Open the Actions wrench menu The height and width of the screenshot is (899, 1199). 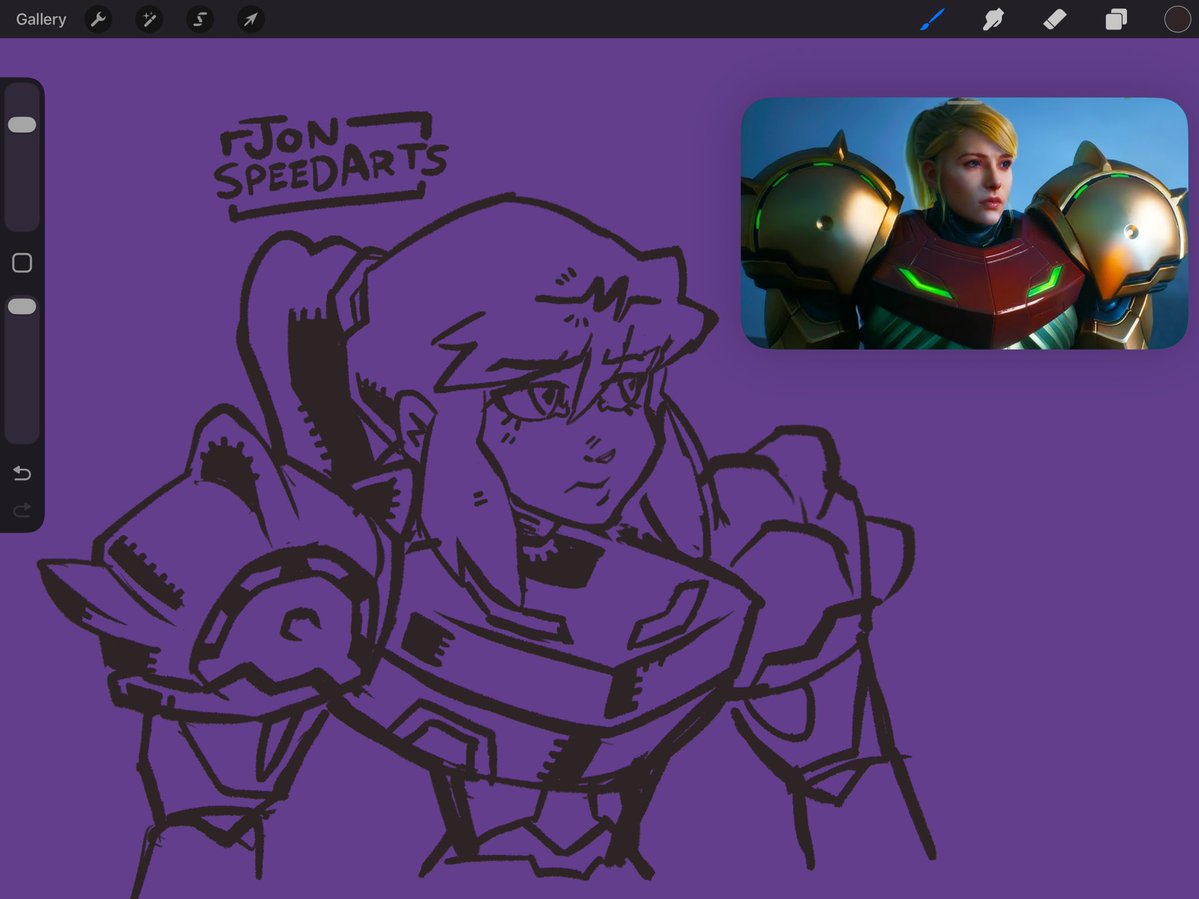pyautogui.click(x=98, y=19)
